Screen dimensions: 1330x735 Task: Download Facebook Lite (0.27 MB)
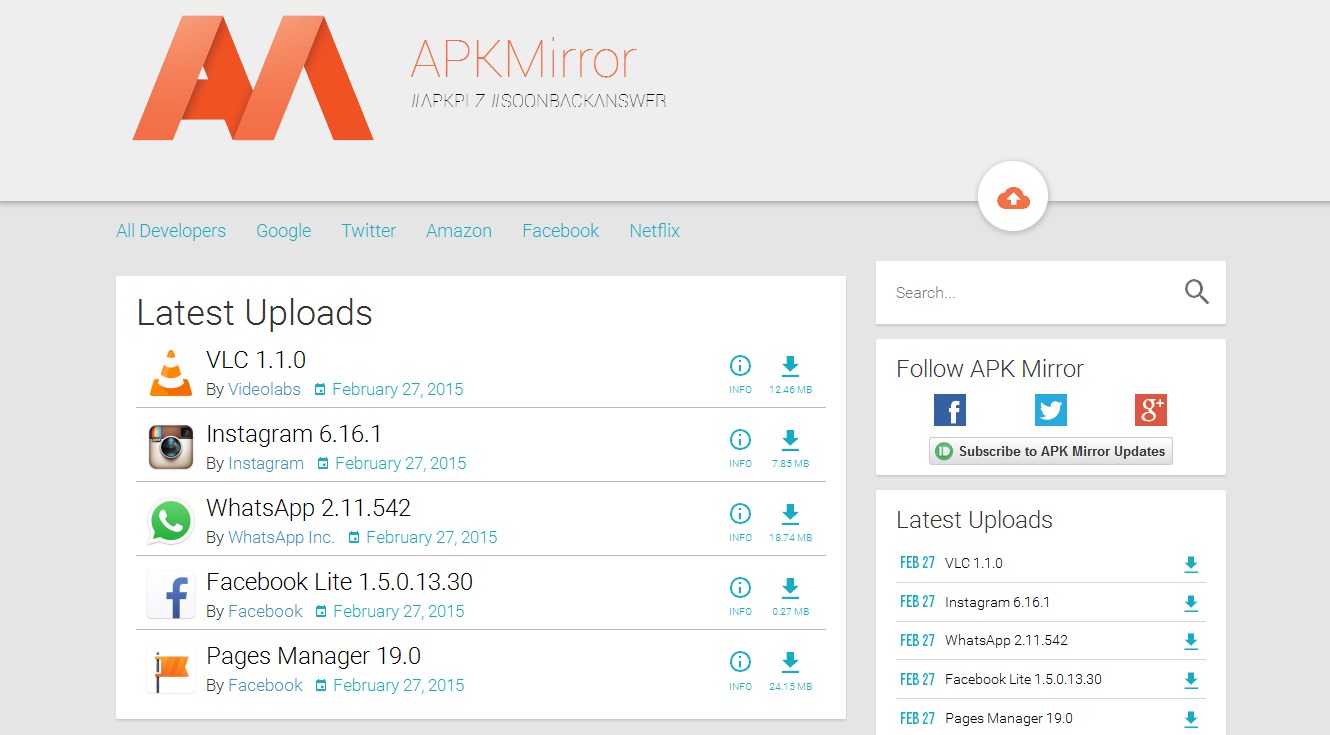point(790,595)
